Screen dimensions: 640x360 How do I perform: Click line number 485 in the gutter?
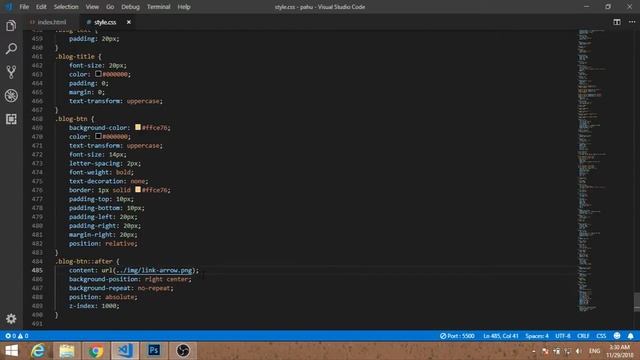[x=37, y=270]
